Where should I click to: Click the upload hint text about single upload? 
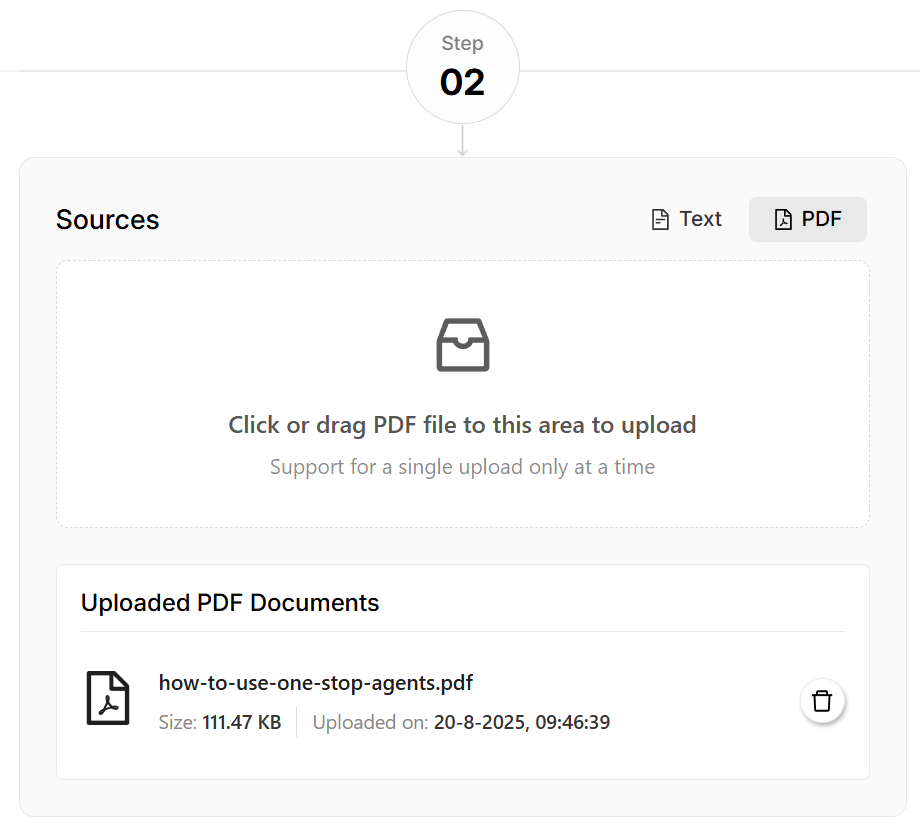[x=462, y=466]
